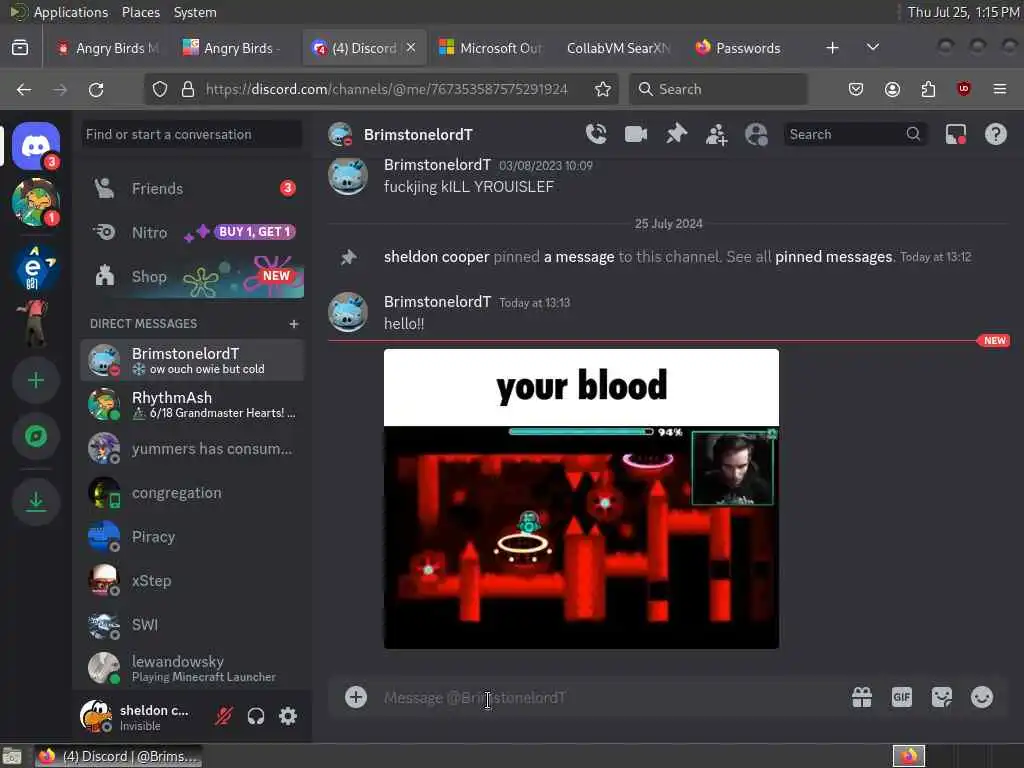The width and height of the screenshot is (1024, 768).
Task: Open Explore Discoverable Servers compass icon
Action: (x=36, y=436)
